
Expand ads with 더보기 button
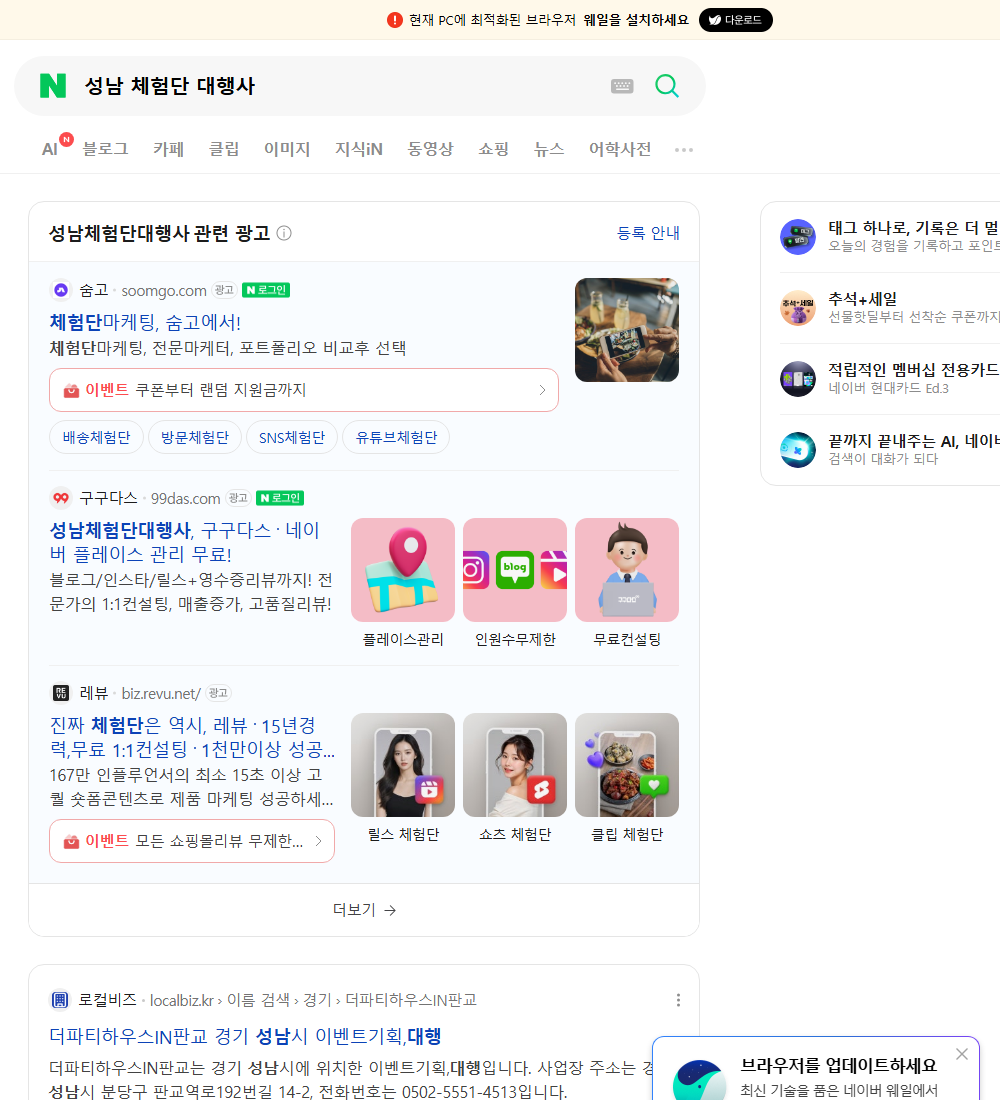click(x=364, y=910)
